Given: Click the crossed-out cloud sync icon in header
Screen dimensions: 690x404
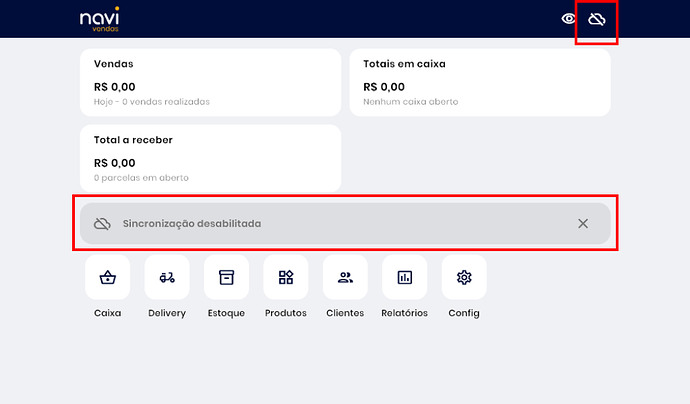Looking at the screenshot, I should 597,19.
